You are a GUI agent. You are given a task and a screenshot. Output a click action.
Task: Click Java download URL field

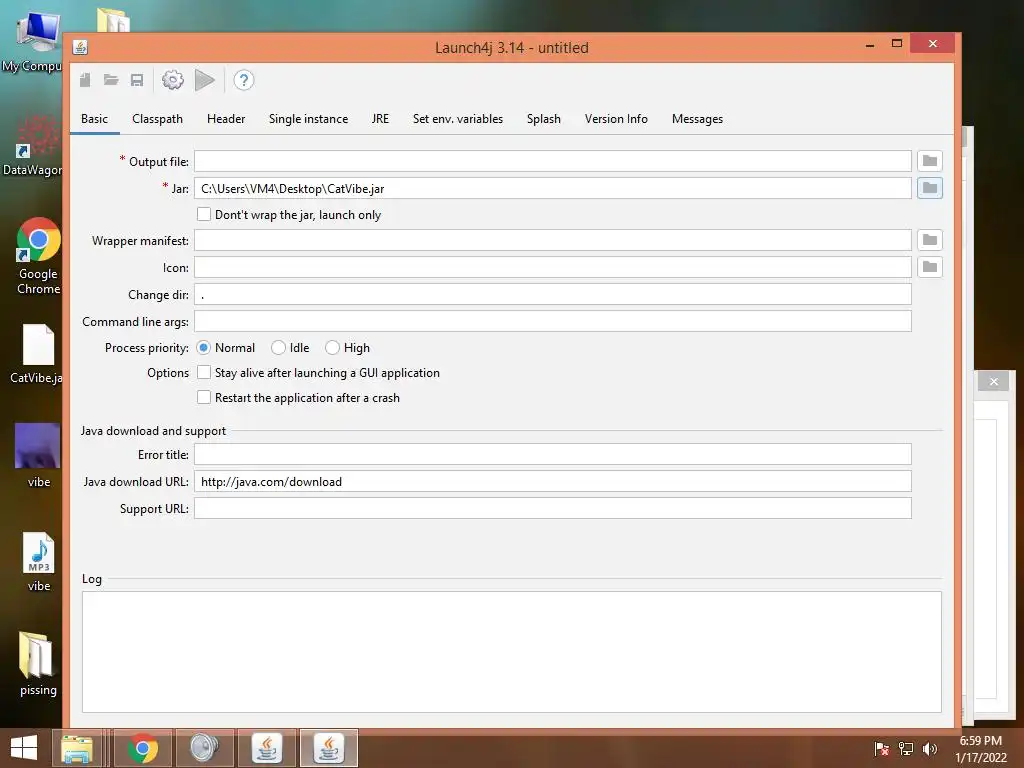click(552, 481)
